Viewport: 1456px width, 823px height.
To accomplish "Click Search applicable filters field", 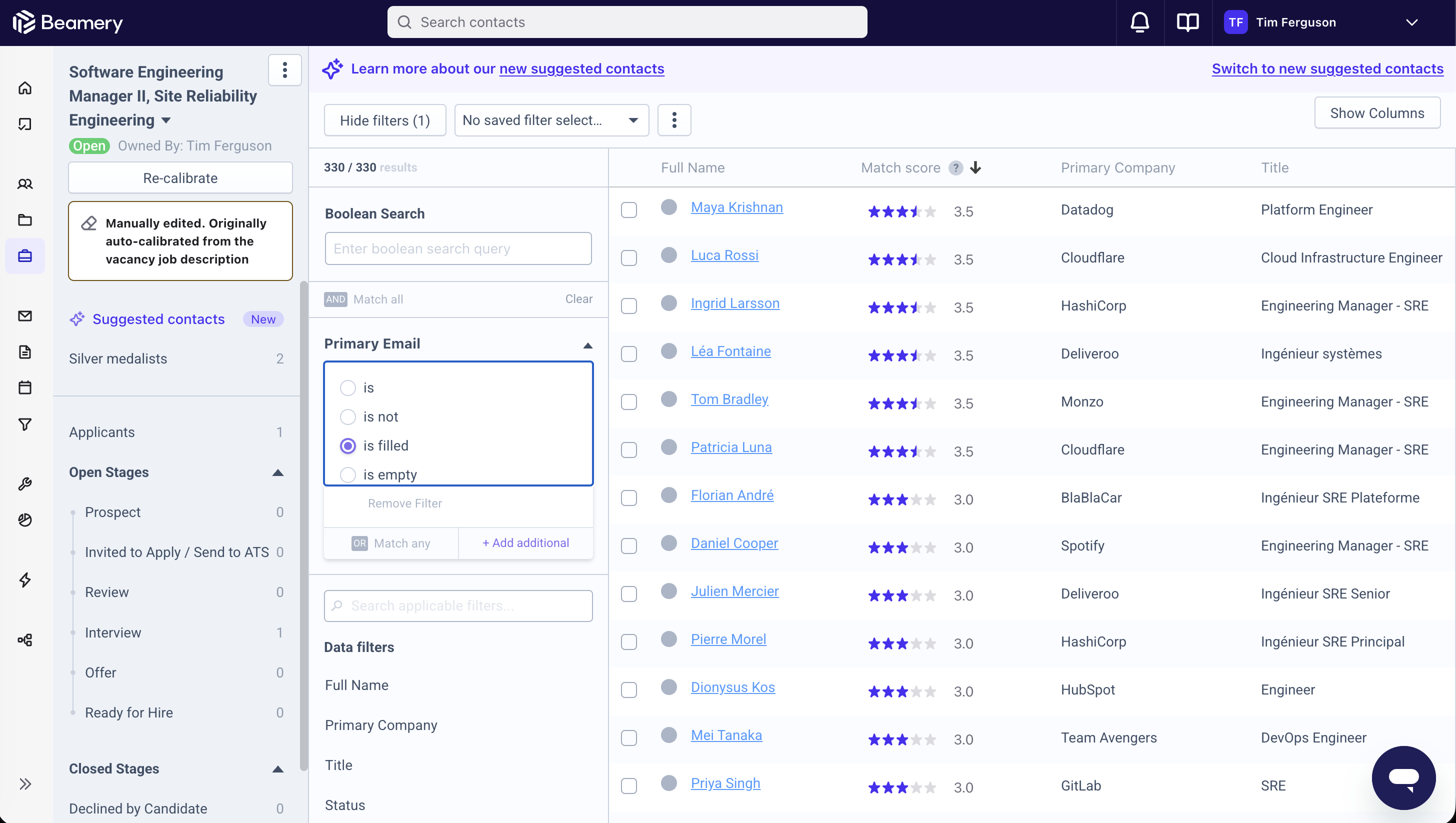I will tap(458, 606).
